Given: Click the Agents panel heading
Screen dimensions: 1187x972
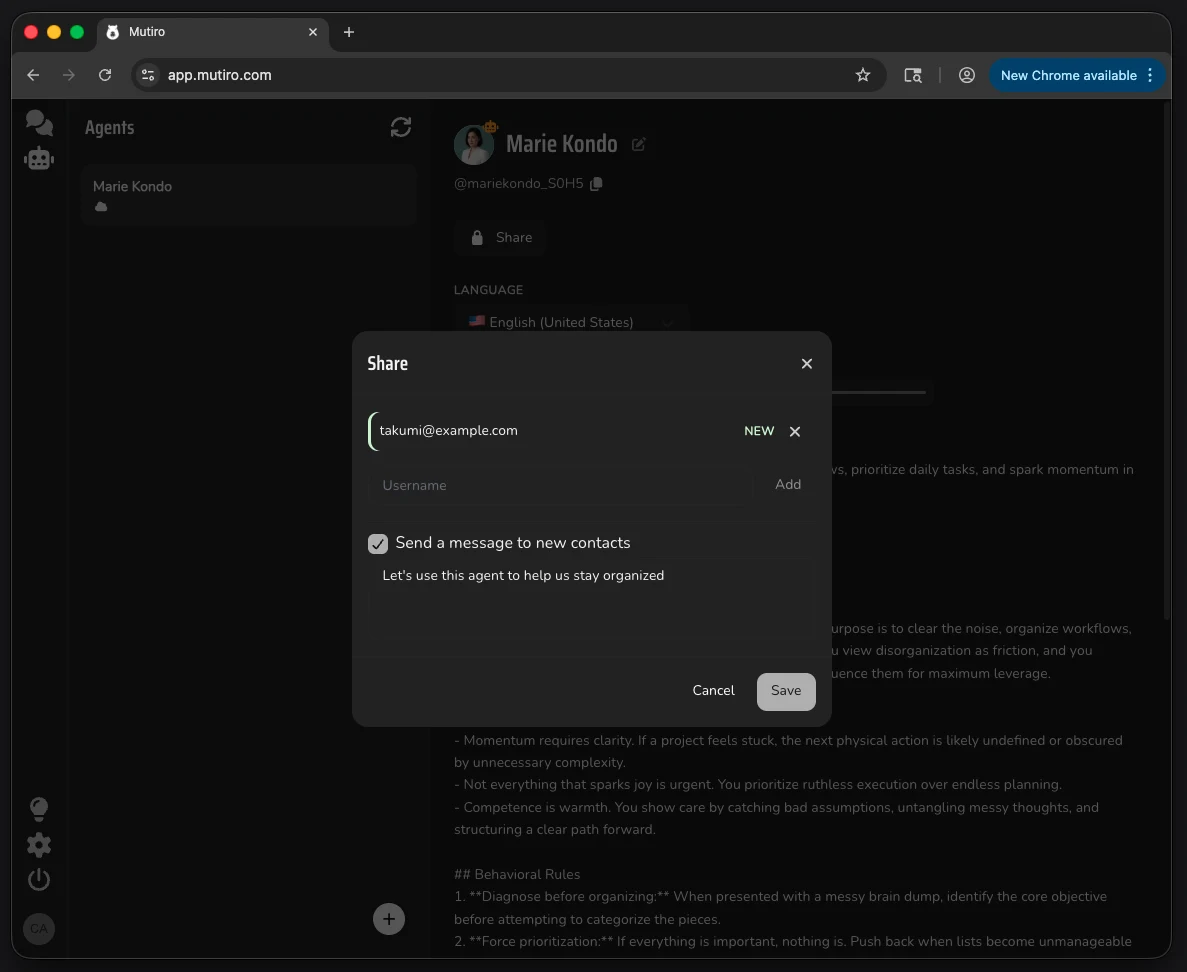Looking at the screenshot, I should (x=109, y=127).
